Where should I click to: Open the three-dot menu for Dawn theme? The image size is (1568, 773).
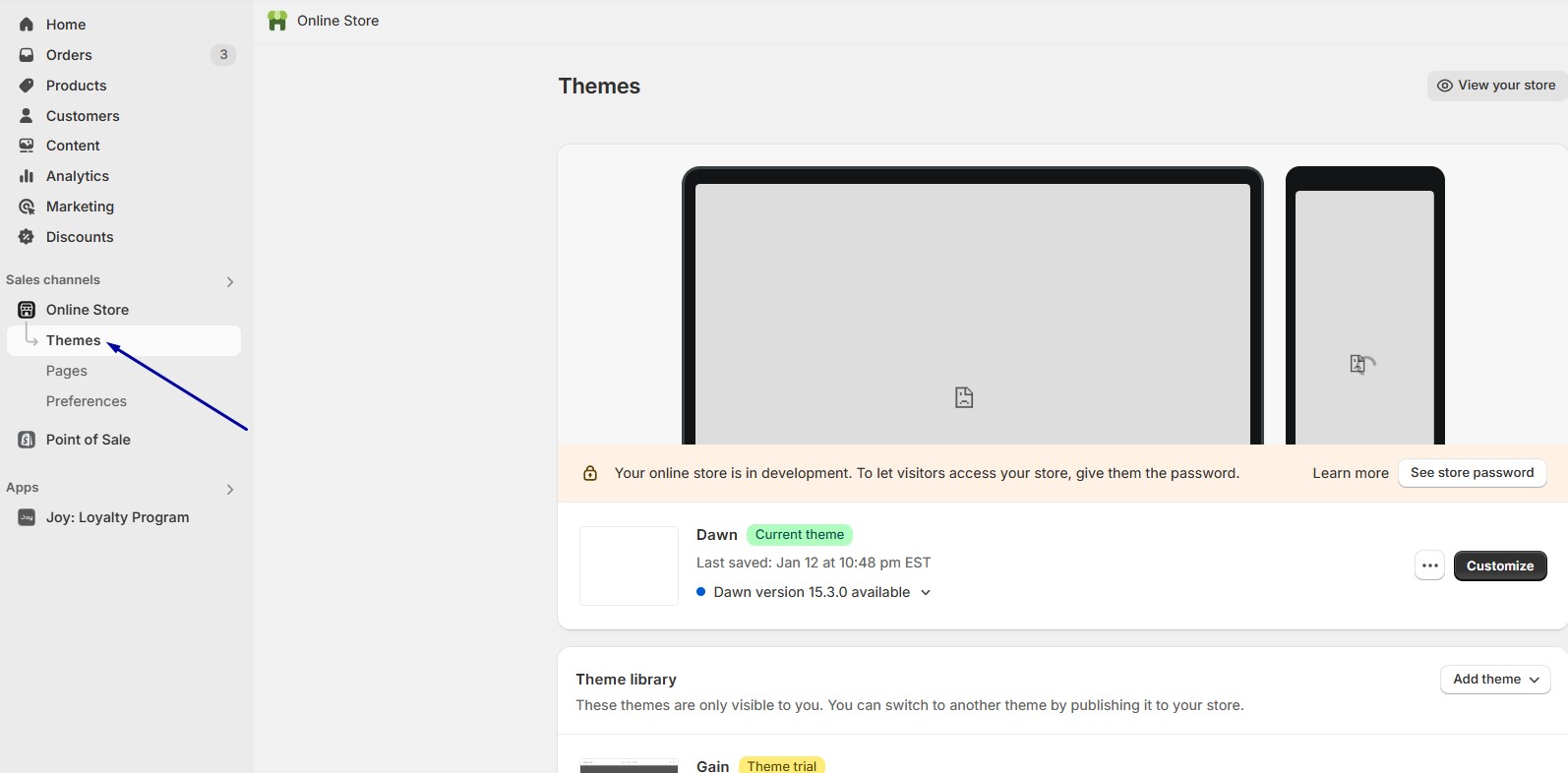point(1430,565)
